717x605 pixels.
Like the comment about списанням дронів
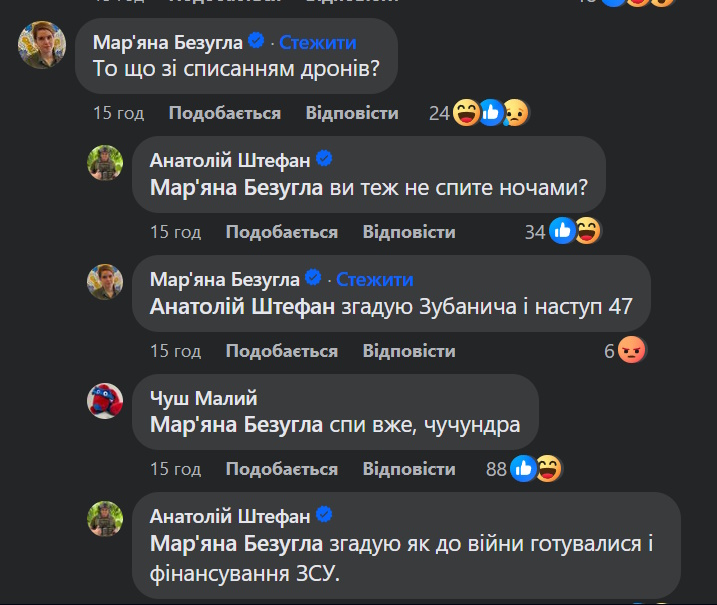(224, 113)
